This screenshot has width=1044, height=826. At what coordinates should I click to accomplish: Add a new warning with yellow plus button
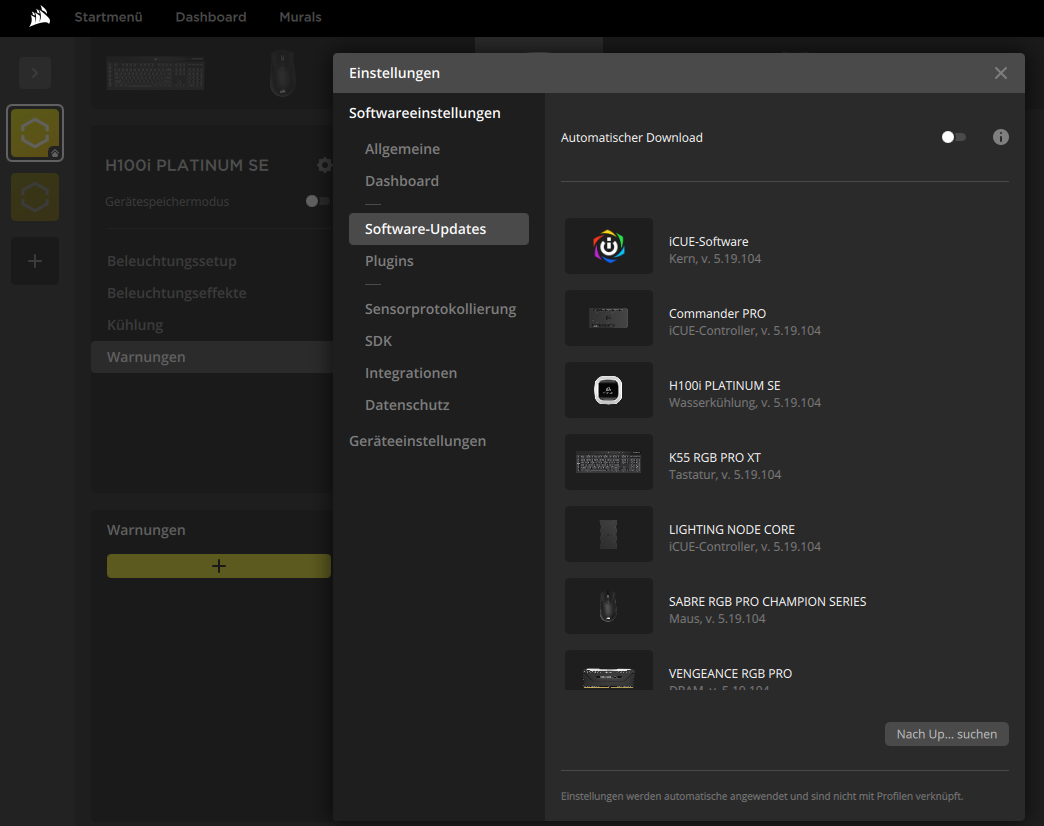(x=218, y=566)
